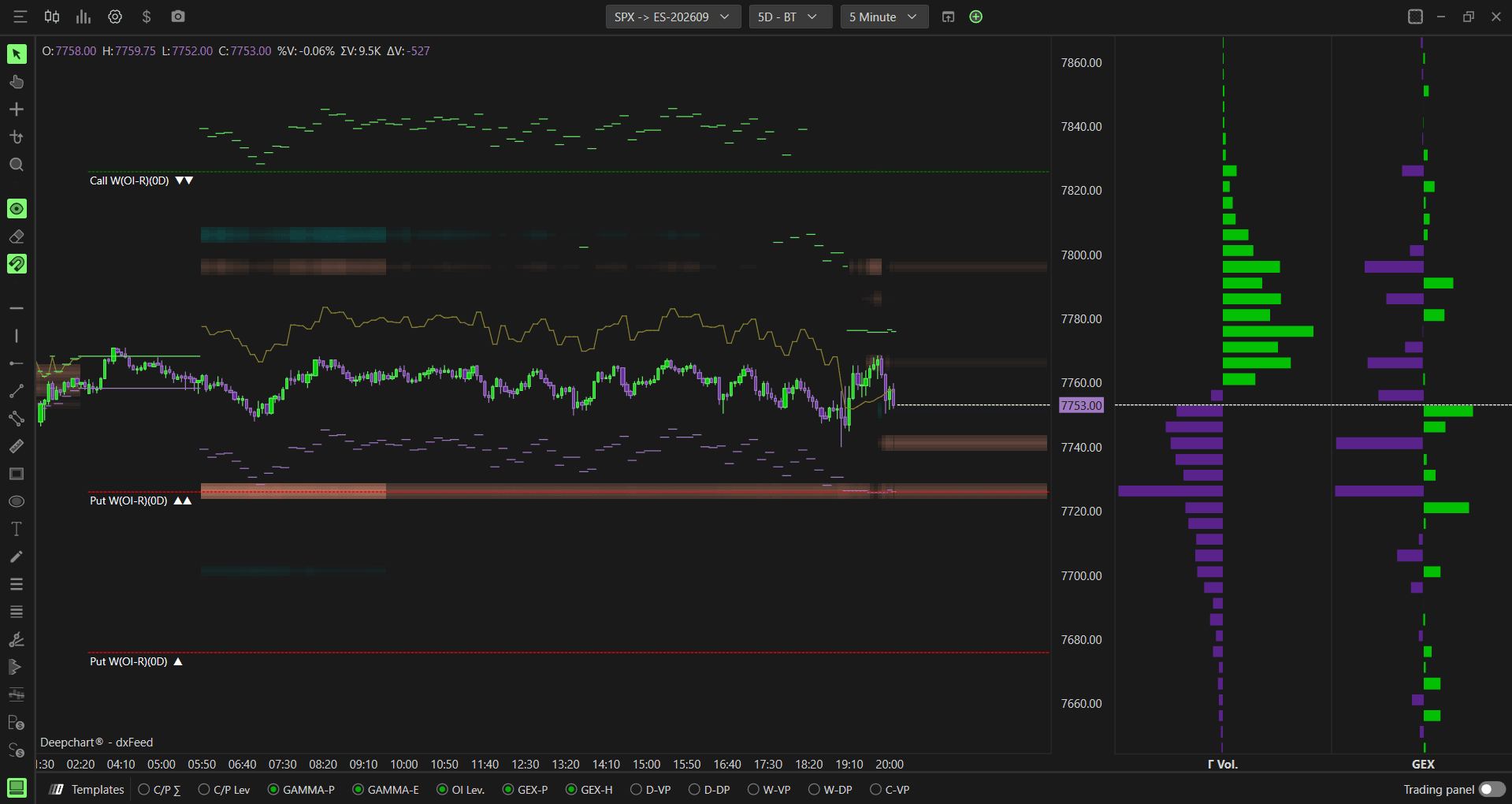Image resolution: width=1512 pixels, height=804 pixels.
Task: Select the polyline path drawing tool
Action: [x=17, y=419]
